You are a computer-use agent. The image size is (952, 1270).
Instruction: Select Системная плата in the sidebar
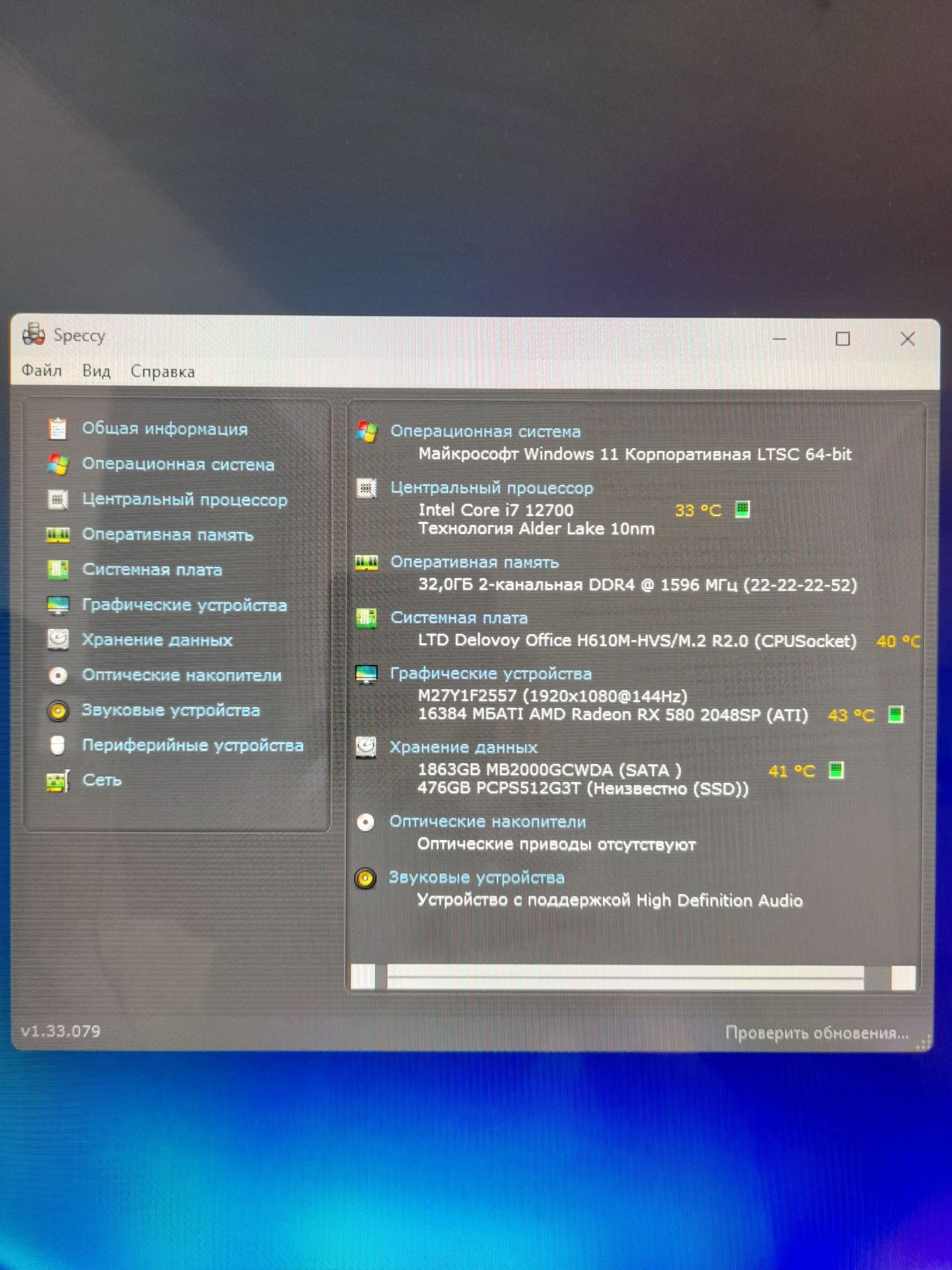[152, 570]
